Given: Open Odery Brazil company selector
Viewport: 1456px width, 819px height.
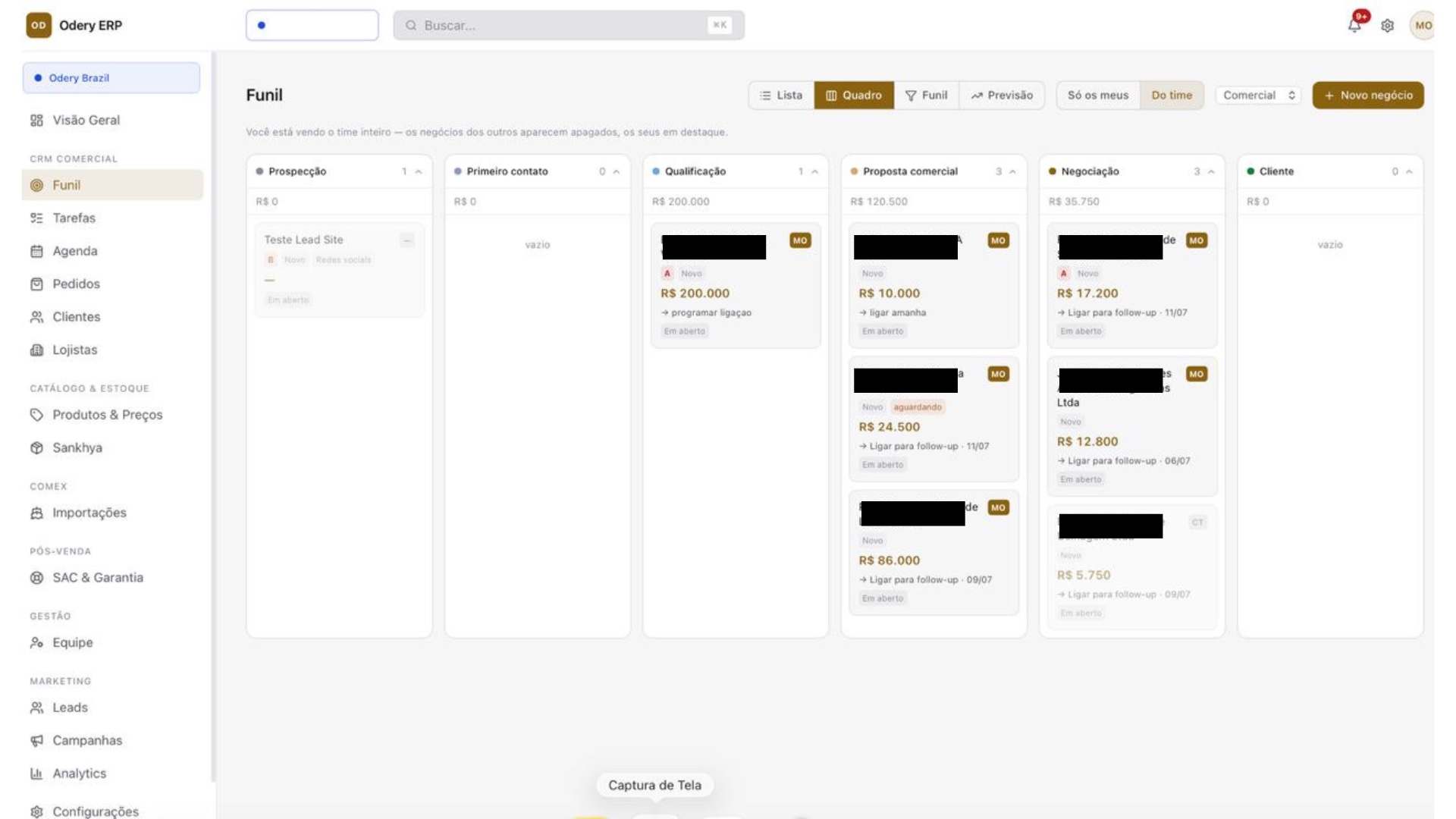Looking at the screenshot, I should pos(111,78).
